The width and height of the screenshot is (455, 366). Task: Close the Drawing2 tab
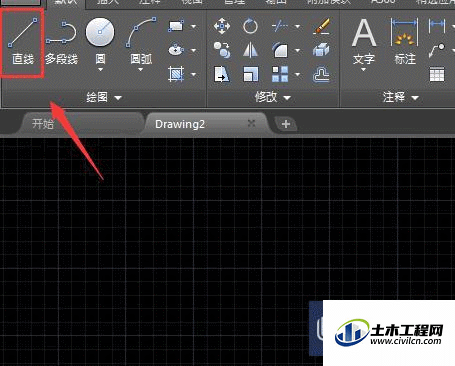[x=252, y=123]
